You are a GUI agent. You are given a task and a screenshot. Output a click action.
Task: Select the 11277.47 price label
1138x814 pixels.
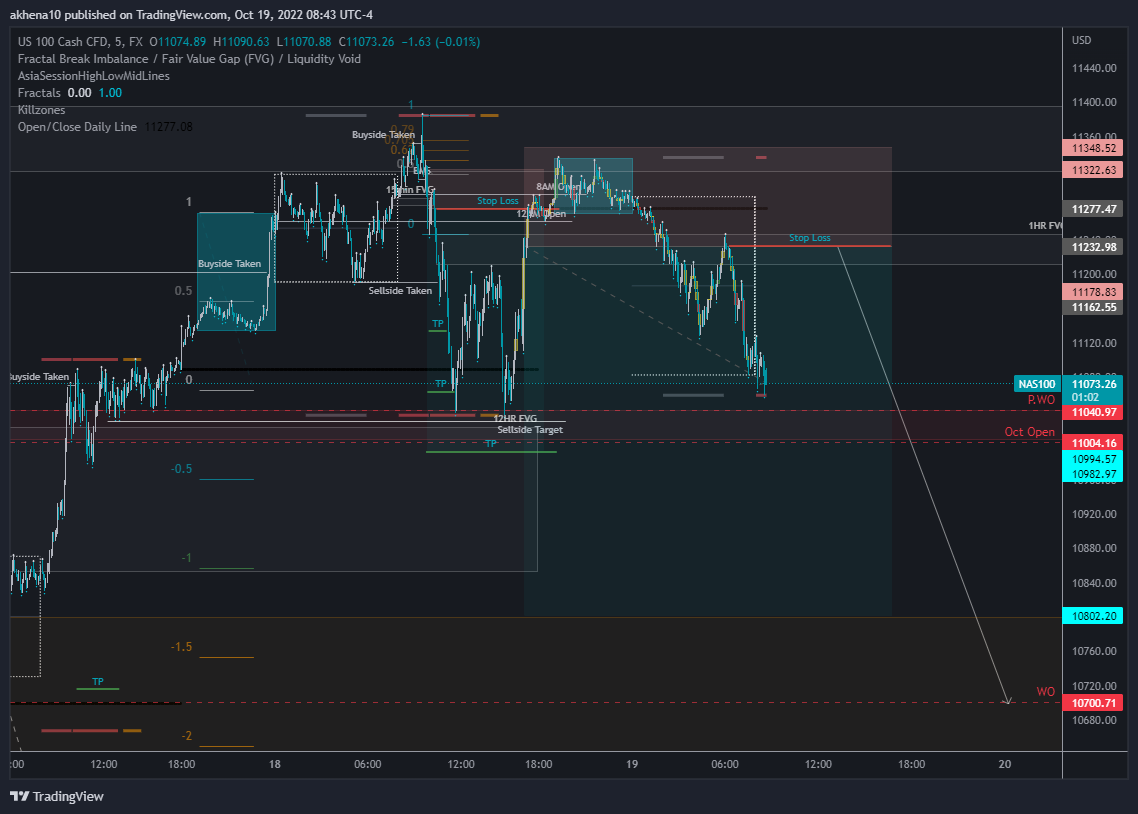pyautogui.click(x=1093, y=209)
